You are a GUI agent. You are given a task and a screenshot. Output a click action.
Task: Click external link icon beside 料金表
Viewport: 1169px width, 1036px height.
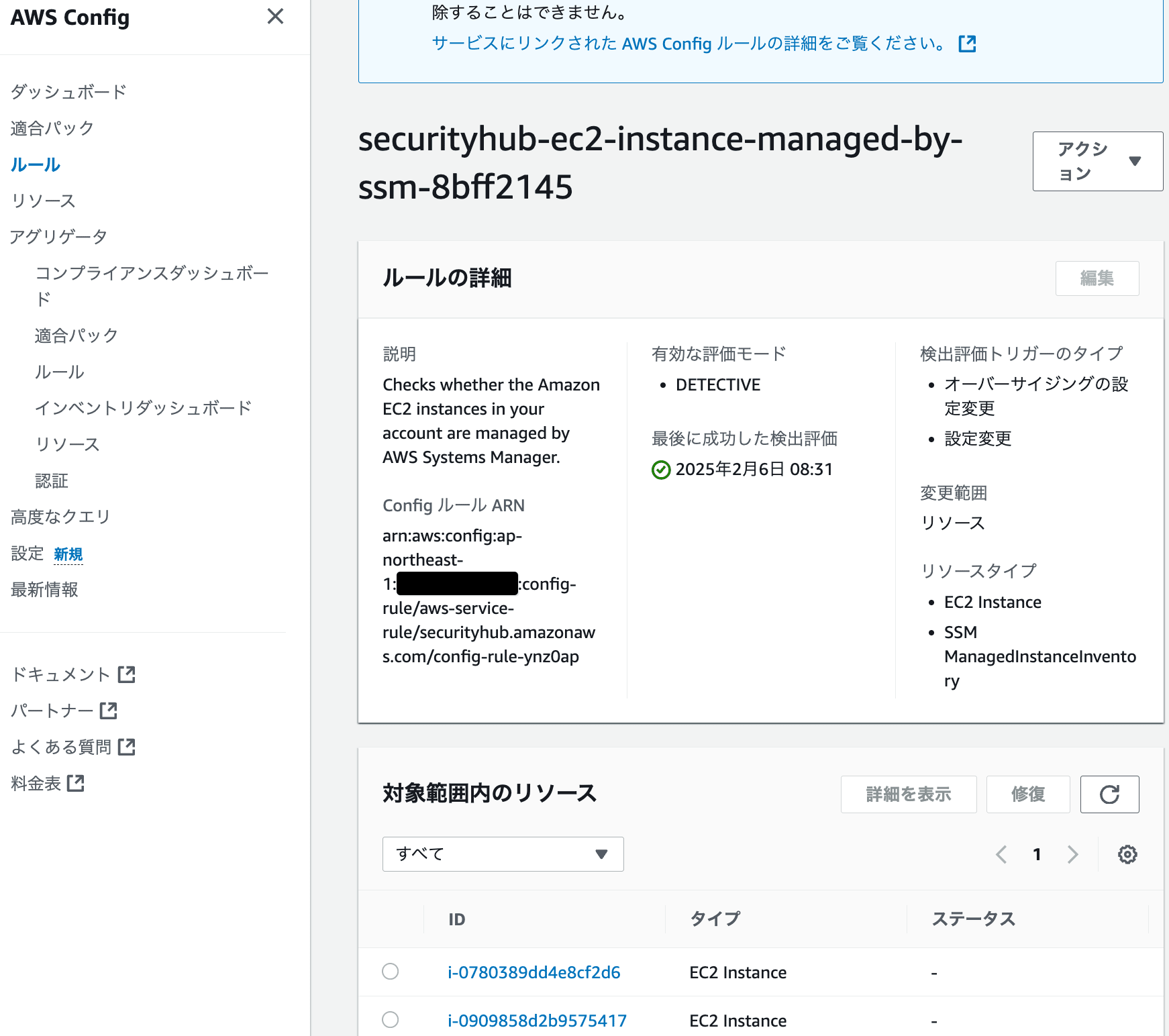pyautogui.click(x=76, y=783)
